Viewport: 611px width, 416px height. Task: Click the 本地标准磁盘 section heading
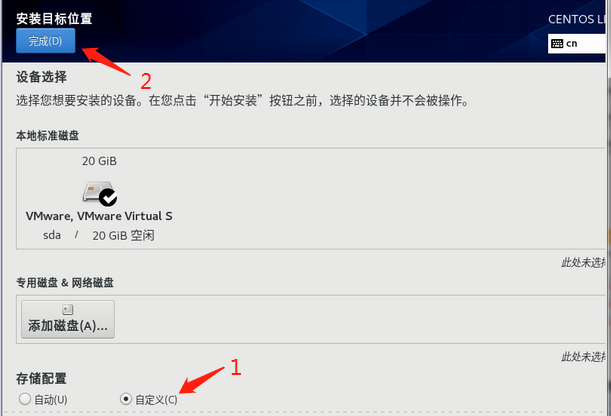click(48, 136)
